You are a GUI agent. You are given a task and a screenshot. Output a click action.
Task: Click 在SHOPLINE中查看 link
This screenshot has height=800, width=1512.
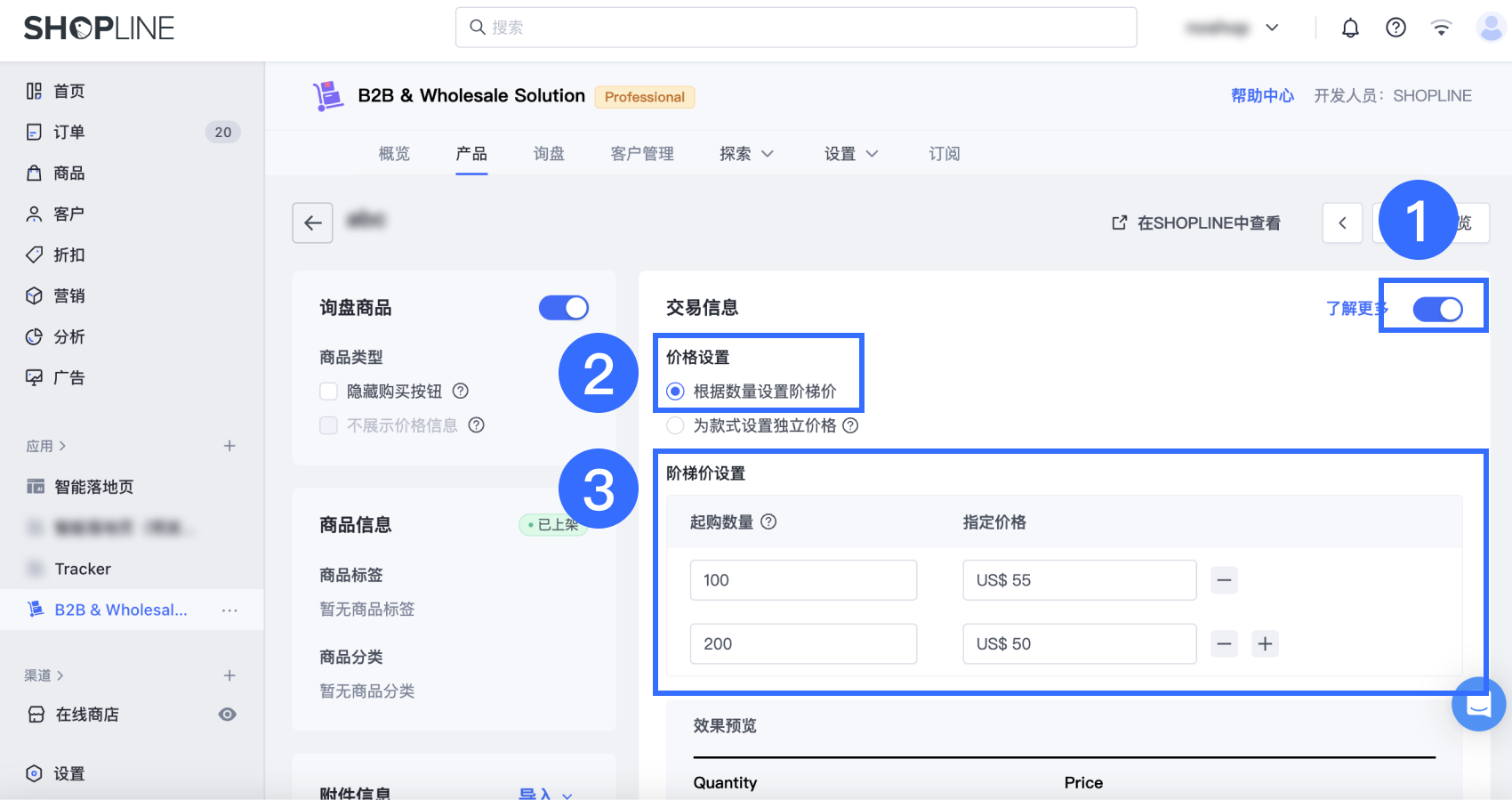(x=1196, y=222)
